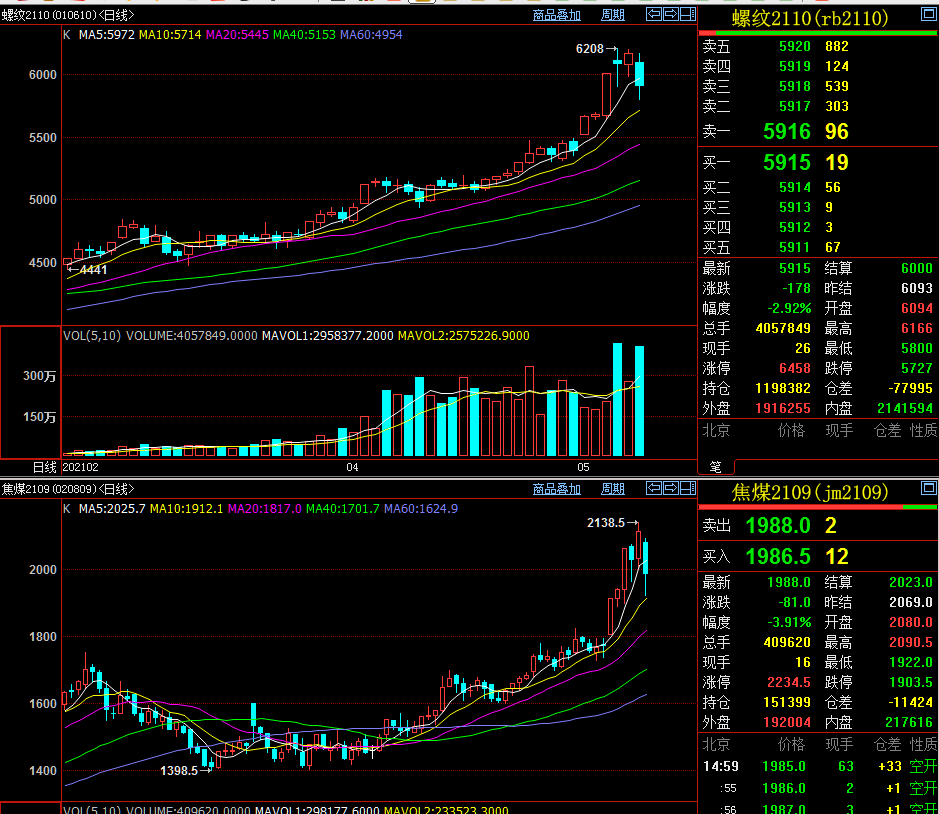Click the 05 date marker on time axis
939x814 pixels.
point(583,467)
